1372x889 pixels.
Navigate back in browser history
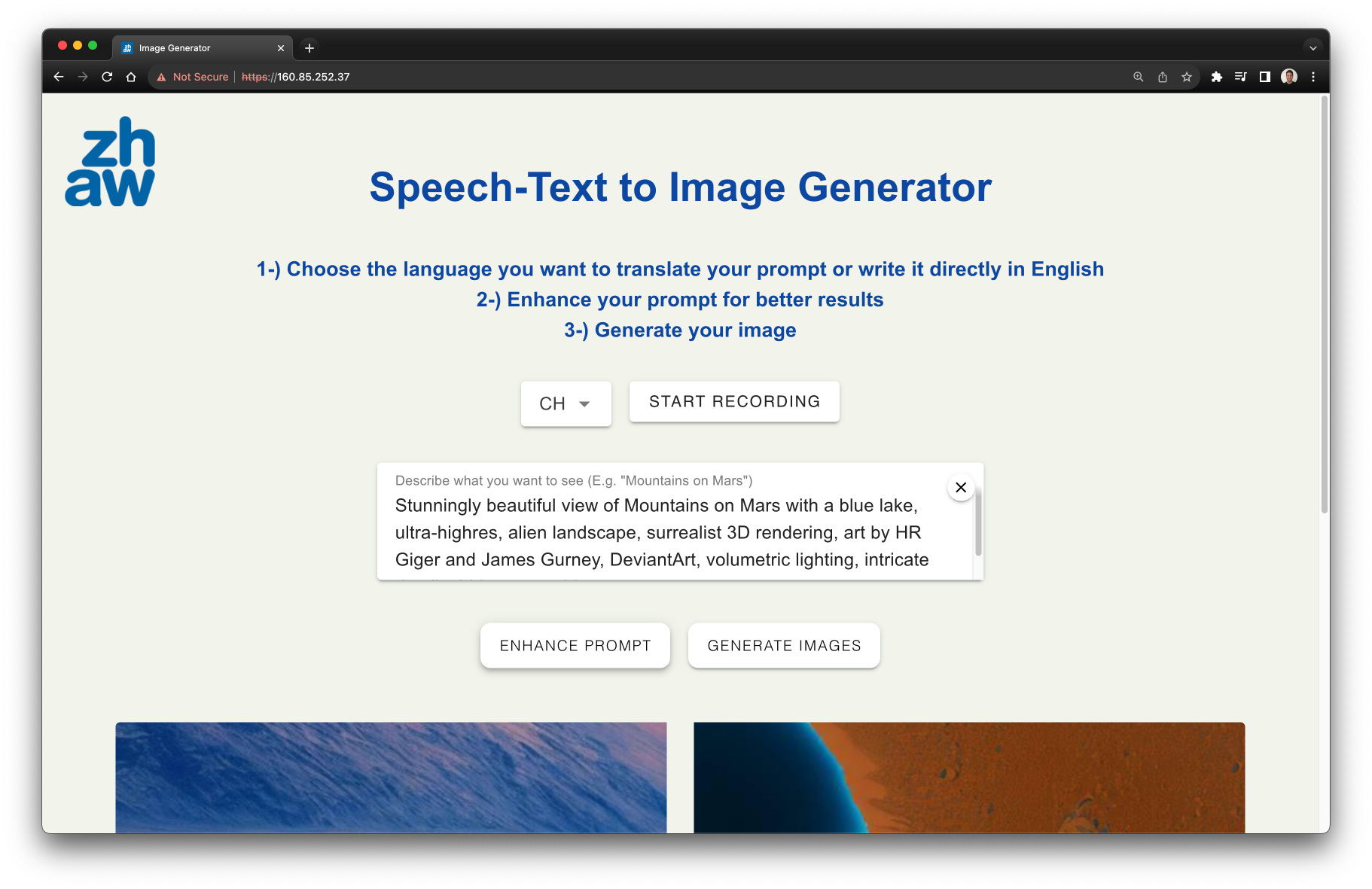(58, 76)
